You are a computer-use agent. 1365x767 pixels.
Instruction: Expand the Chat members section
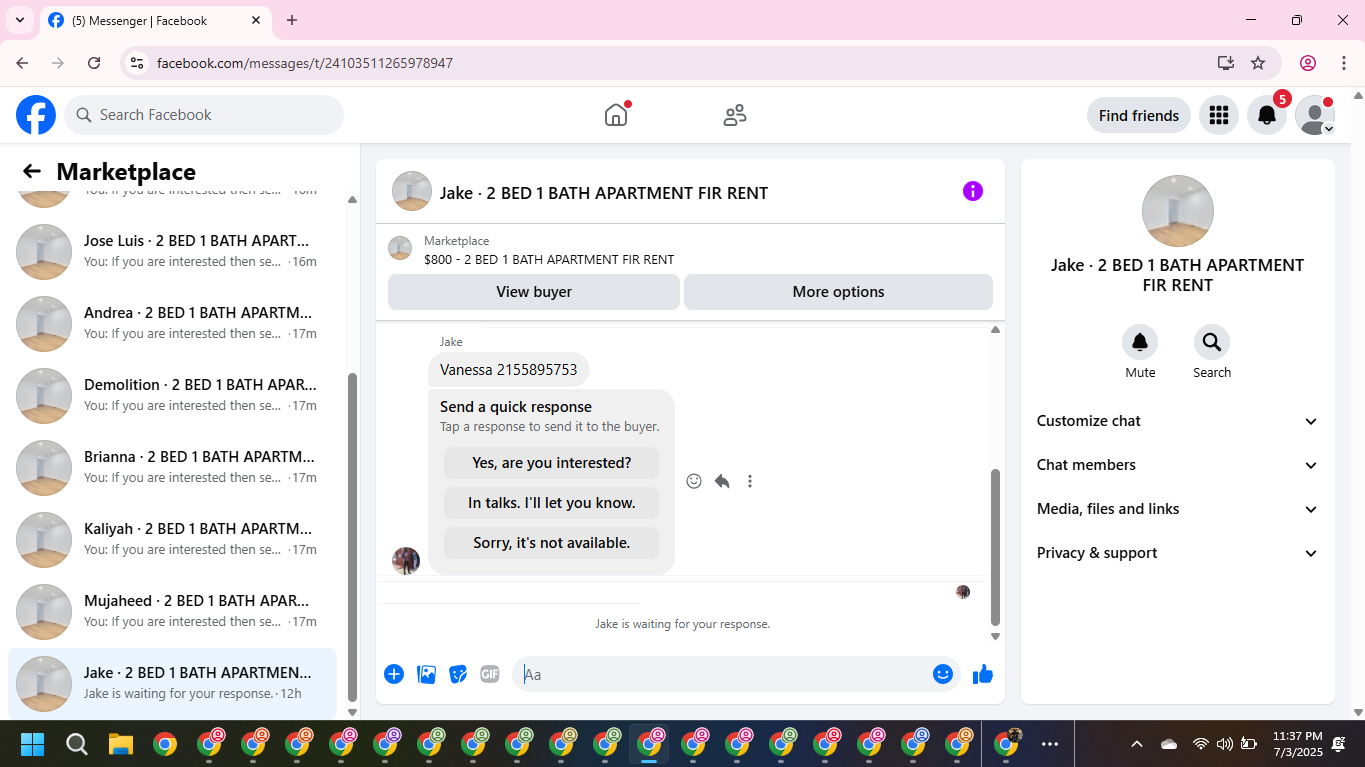(1178, 465)
